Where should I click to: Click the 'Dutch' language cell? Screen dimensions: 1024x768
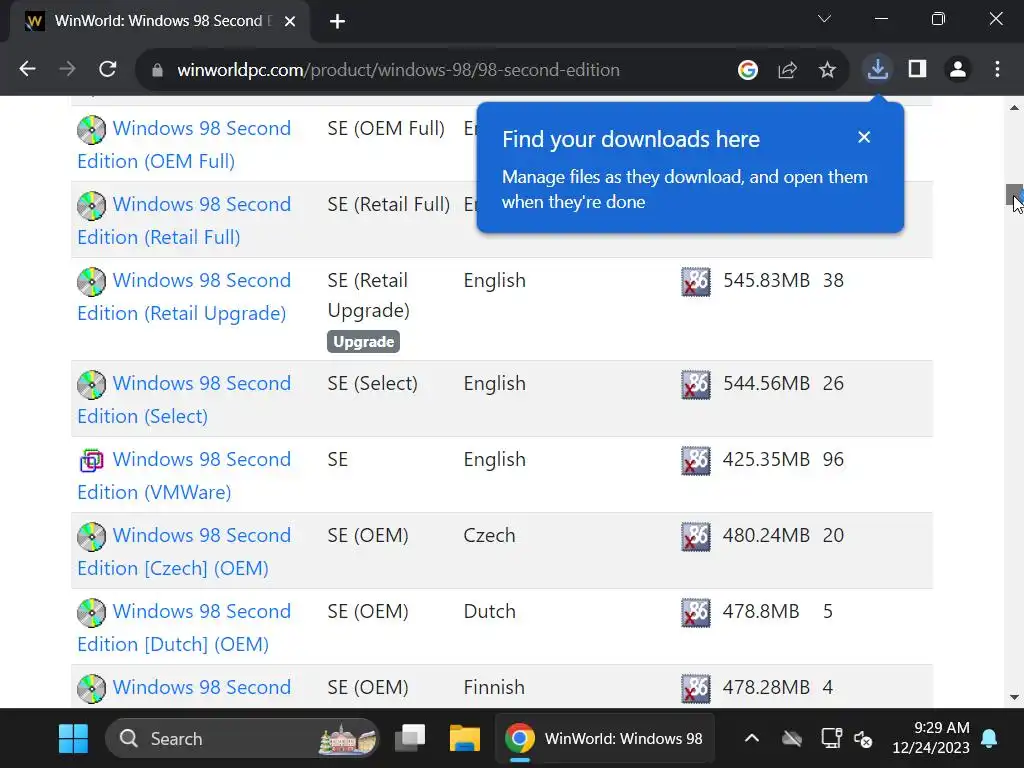490,611
